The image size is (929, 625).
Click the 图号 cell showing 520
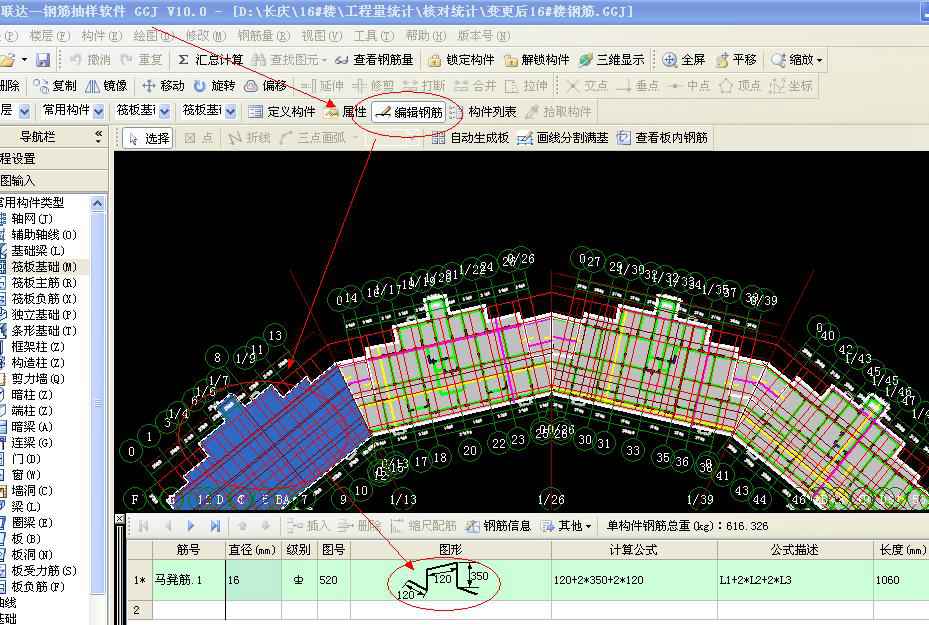pos(334,581)
